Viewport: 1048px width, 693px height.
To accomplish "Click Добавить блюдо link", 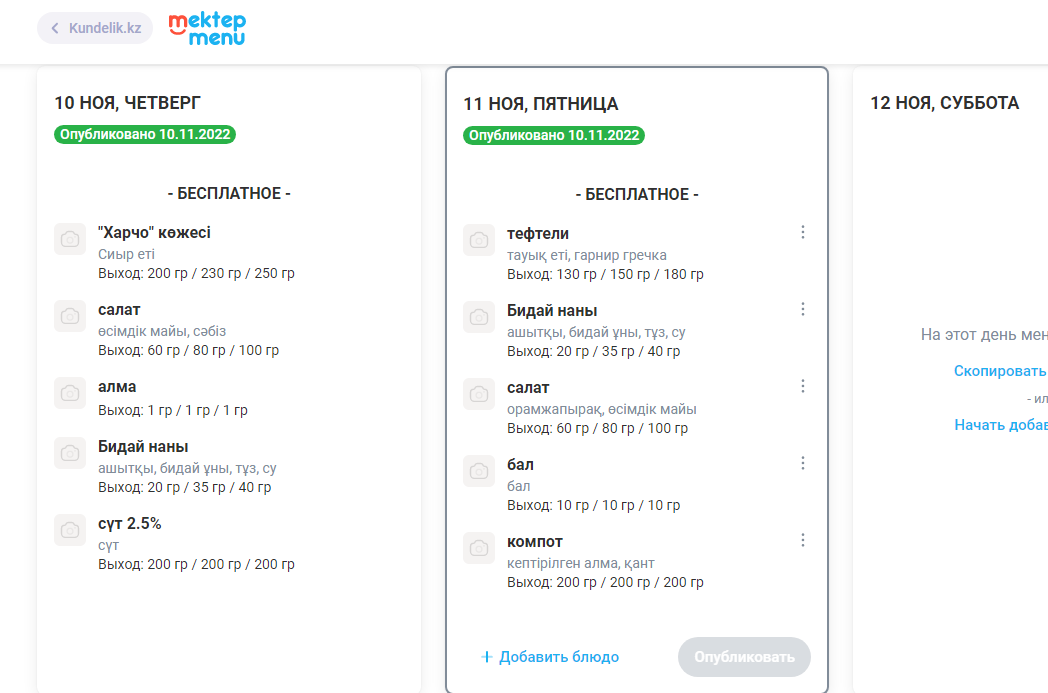I will pos(549,657).
